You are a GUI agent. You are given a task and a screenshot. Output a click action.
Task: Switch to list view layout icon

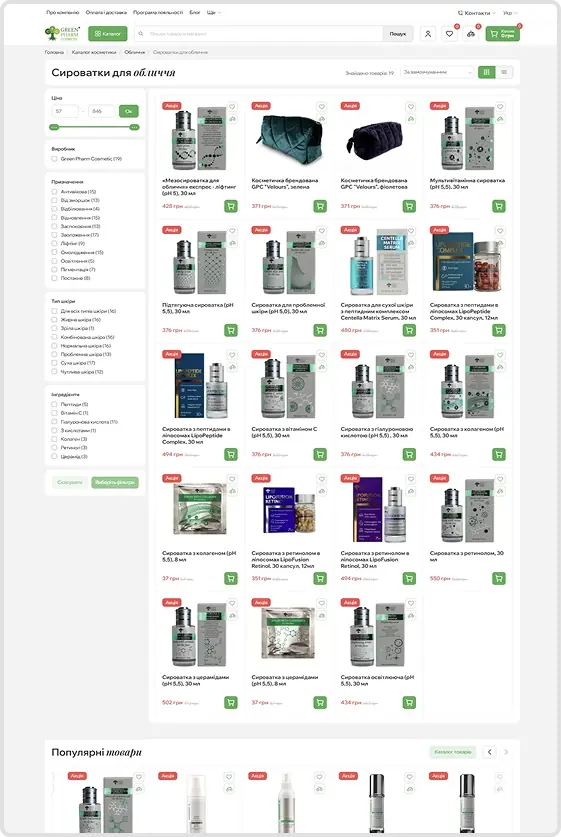[x=504, y=72]
